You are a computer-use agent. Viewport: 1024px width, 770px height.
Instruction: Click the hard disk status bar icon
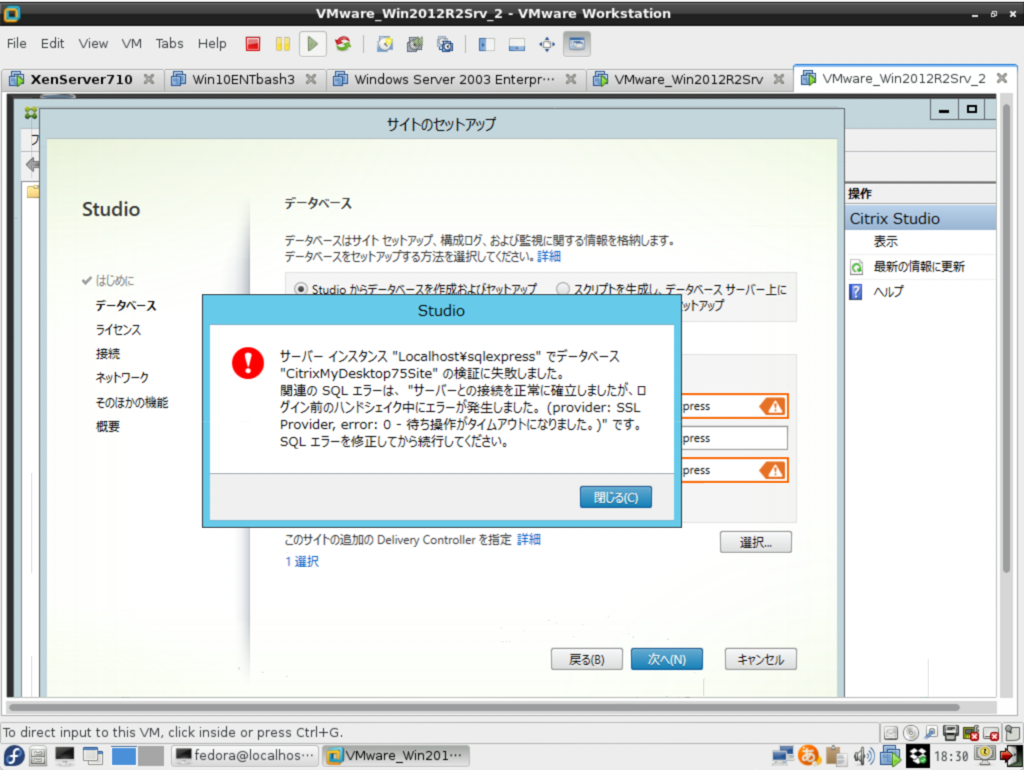[890, 733]
